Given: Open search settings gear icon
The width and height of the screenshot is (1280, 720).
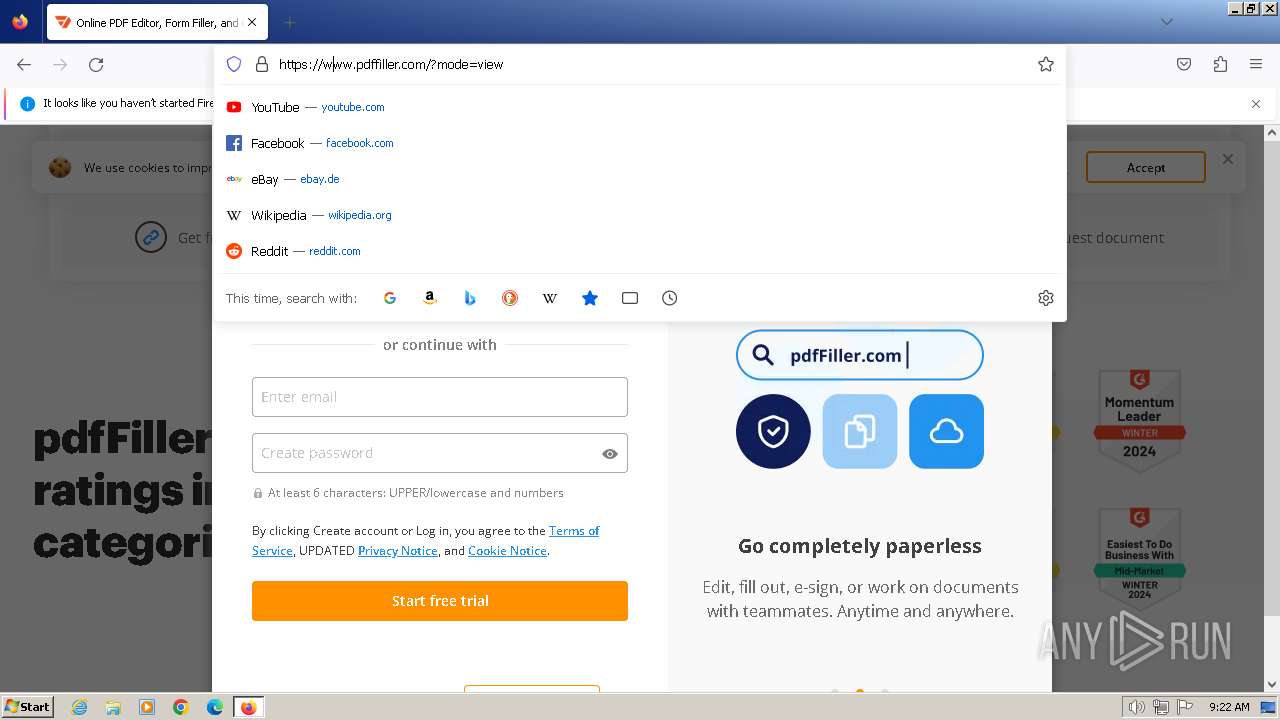Looking at the screenshot, I should (x=1046, y=298).
